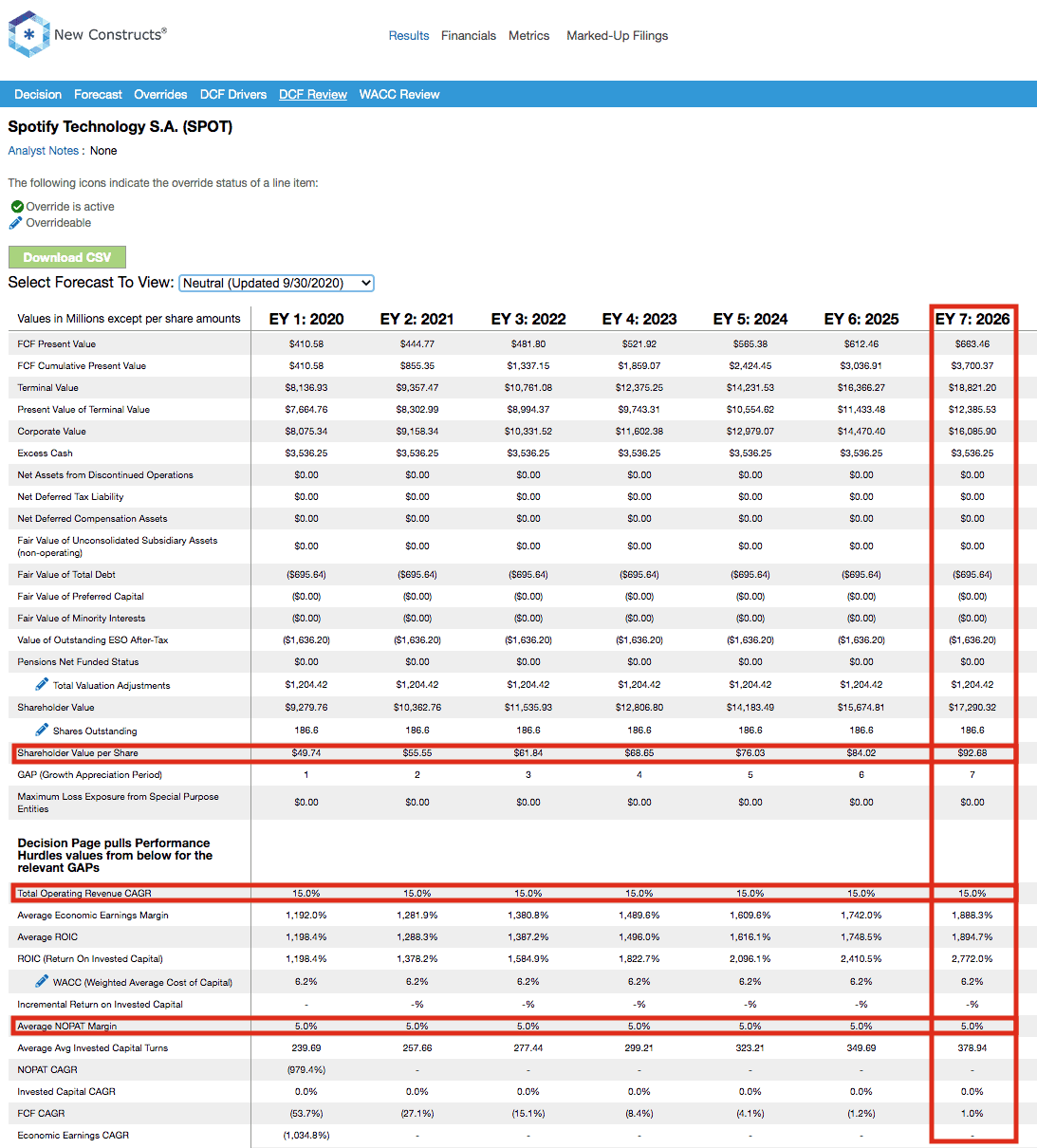Click the 2,772.0% ROIC value for 2026

pyautogui.click(x=972, y=959)
